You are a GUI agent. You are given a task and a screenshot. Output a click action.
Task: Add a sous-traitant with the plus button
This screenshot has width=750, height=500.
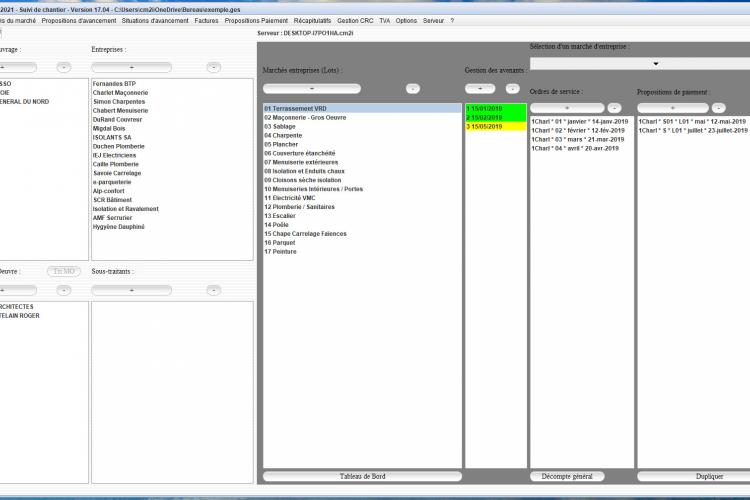click(132, 290)
